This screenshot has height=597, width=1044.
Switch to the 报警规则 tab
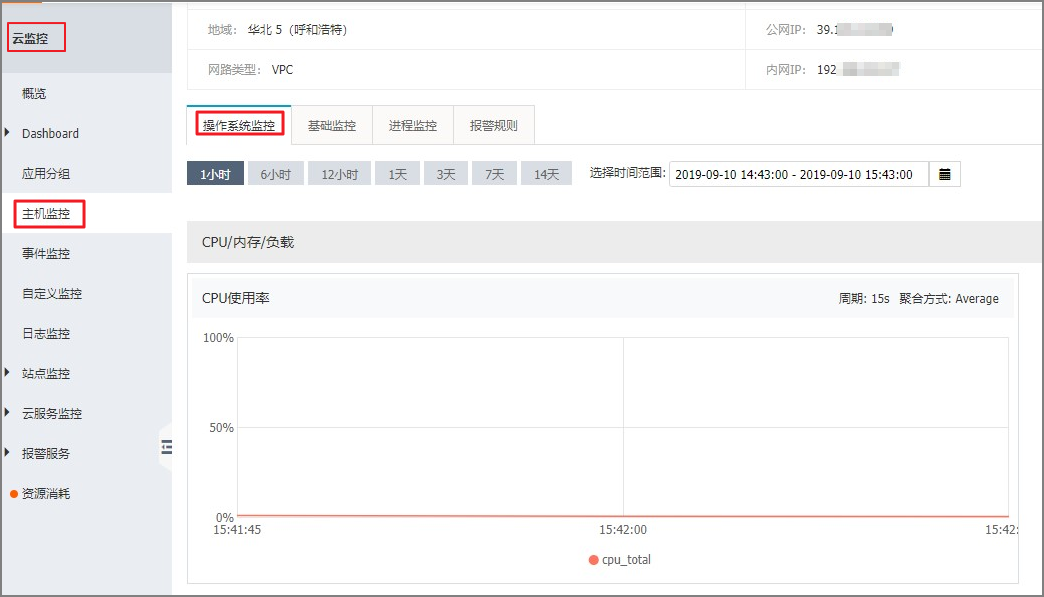pos(493,125)
